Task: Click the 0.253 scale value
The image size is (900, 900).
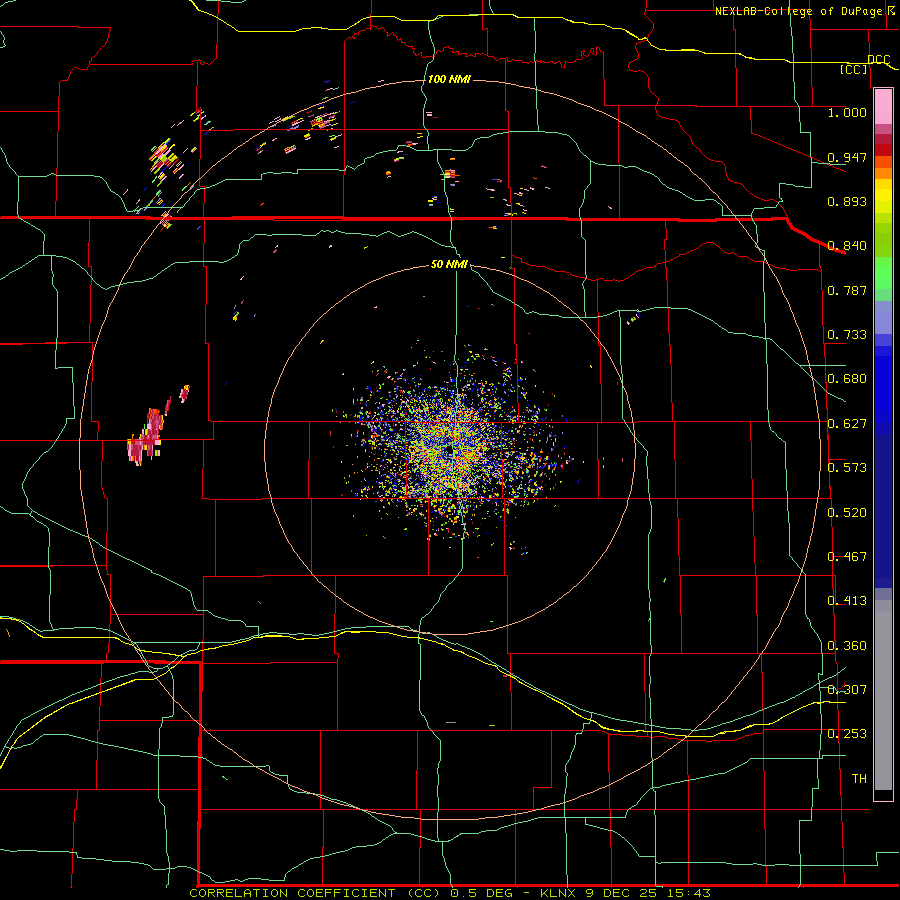Action: (x=847, y=734)
